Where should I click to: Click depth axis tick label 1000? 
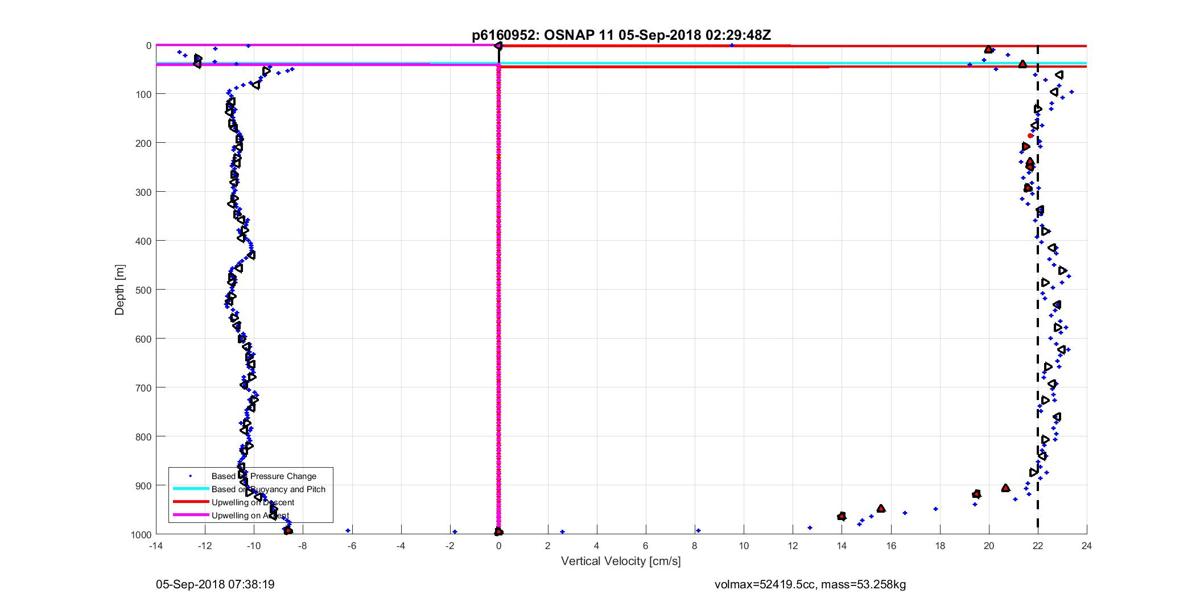(x=140, y=534)
